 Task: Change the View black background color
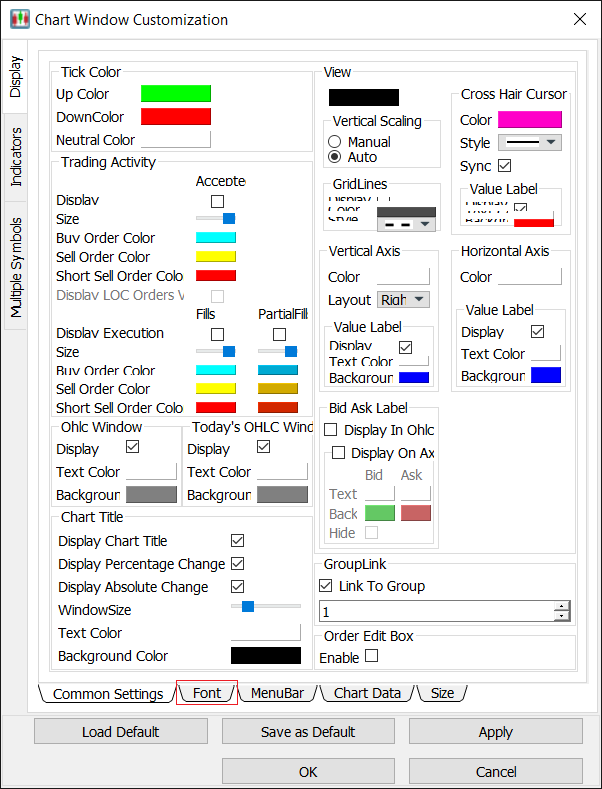364,97
